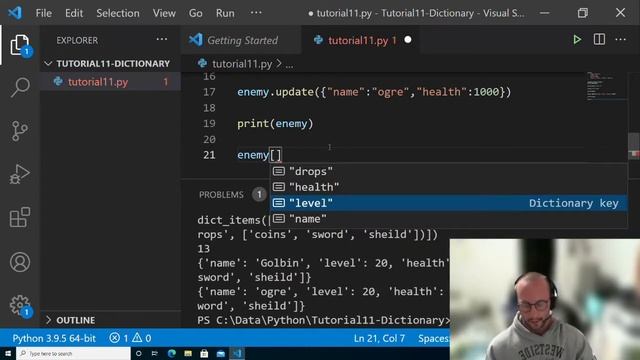Open the Search view in activity bar
Viewport: 640px width, 360px height.
pos(20,87)
